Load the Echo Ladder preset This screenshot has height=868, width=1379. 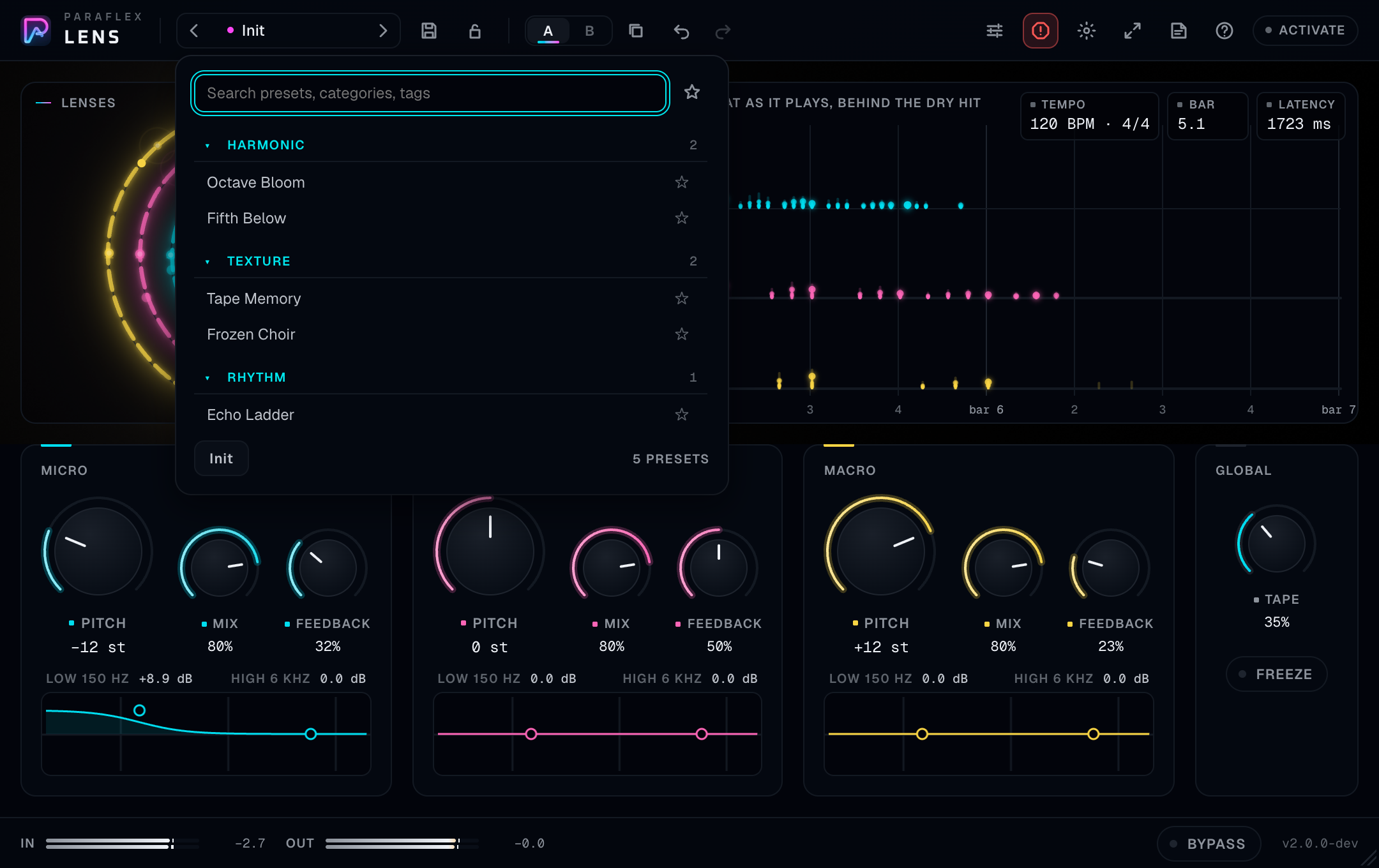(x=451, y=414)
